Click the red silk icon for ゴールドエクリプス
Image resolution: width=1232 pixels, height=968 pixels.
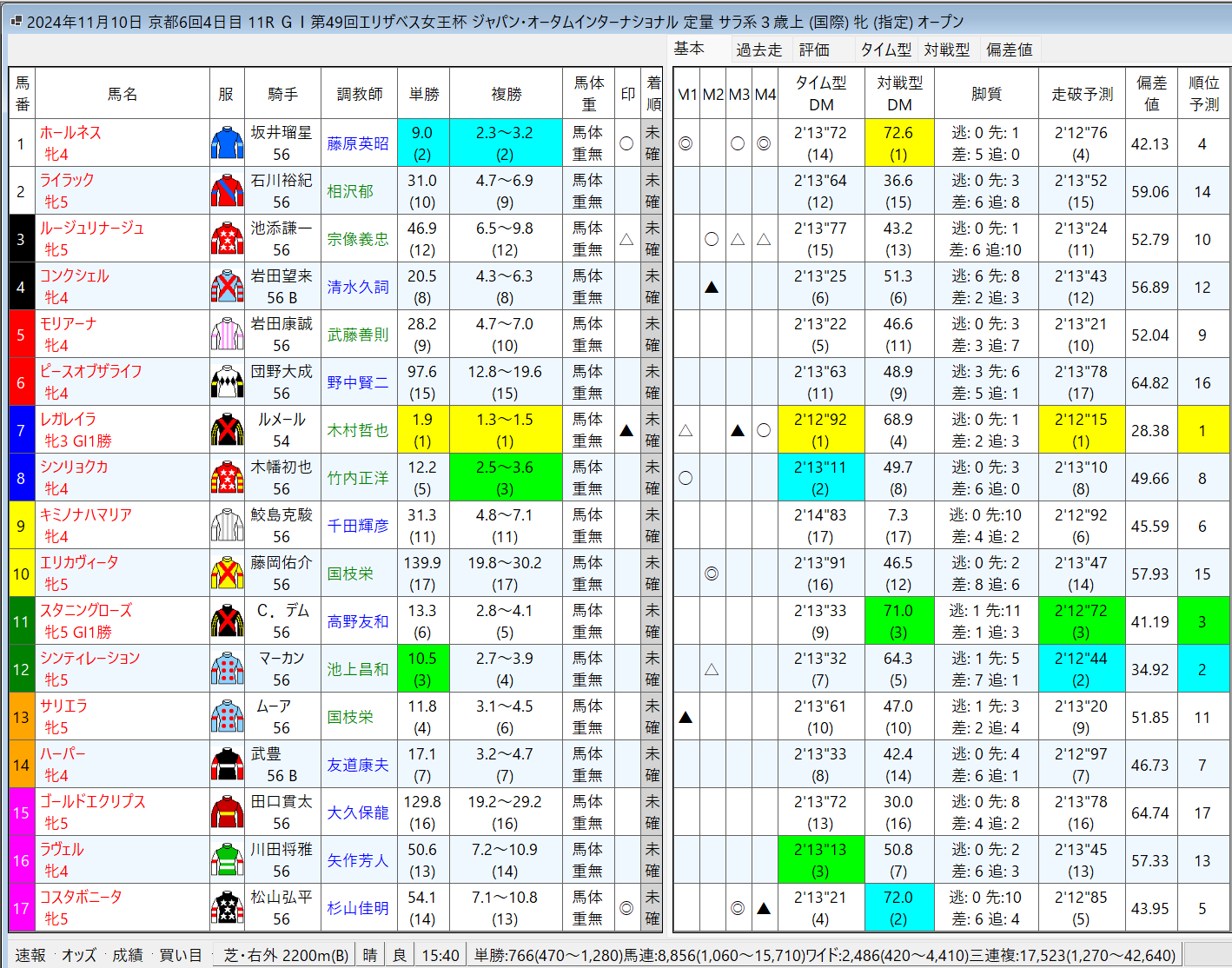(227, 812)
